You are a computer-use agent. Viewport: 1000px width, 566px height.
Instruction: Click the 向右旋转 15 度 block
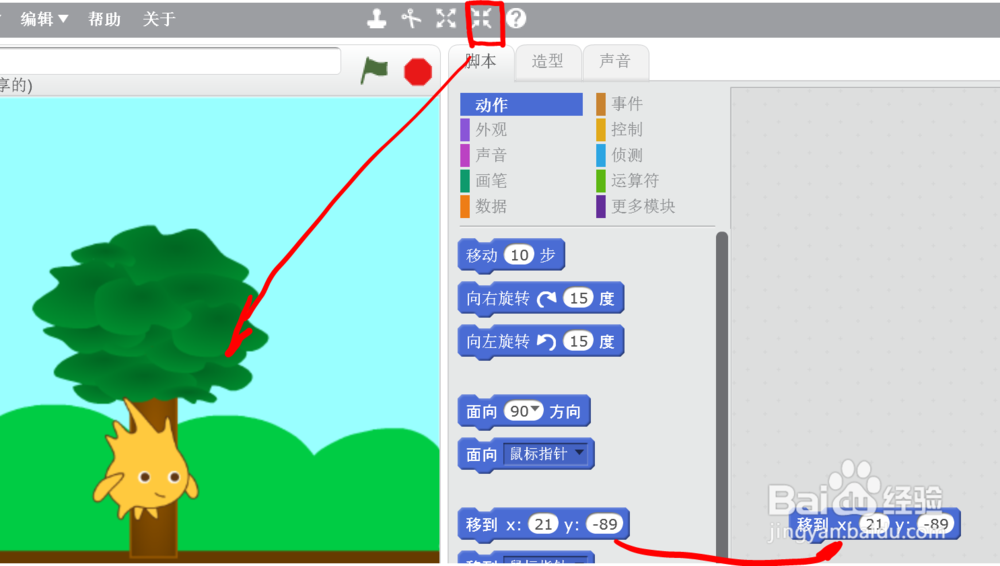(541, 298)
